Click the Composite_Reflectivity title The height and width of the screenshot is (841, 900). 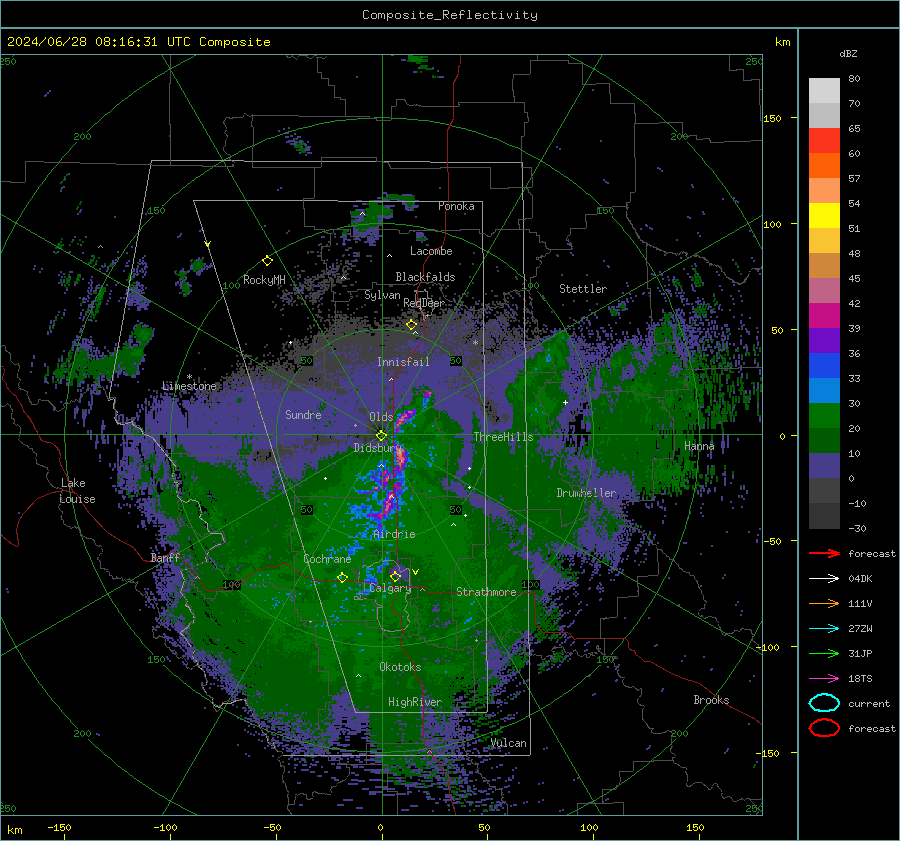coord(450,15)
